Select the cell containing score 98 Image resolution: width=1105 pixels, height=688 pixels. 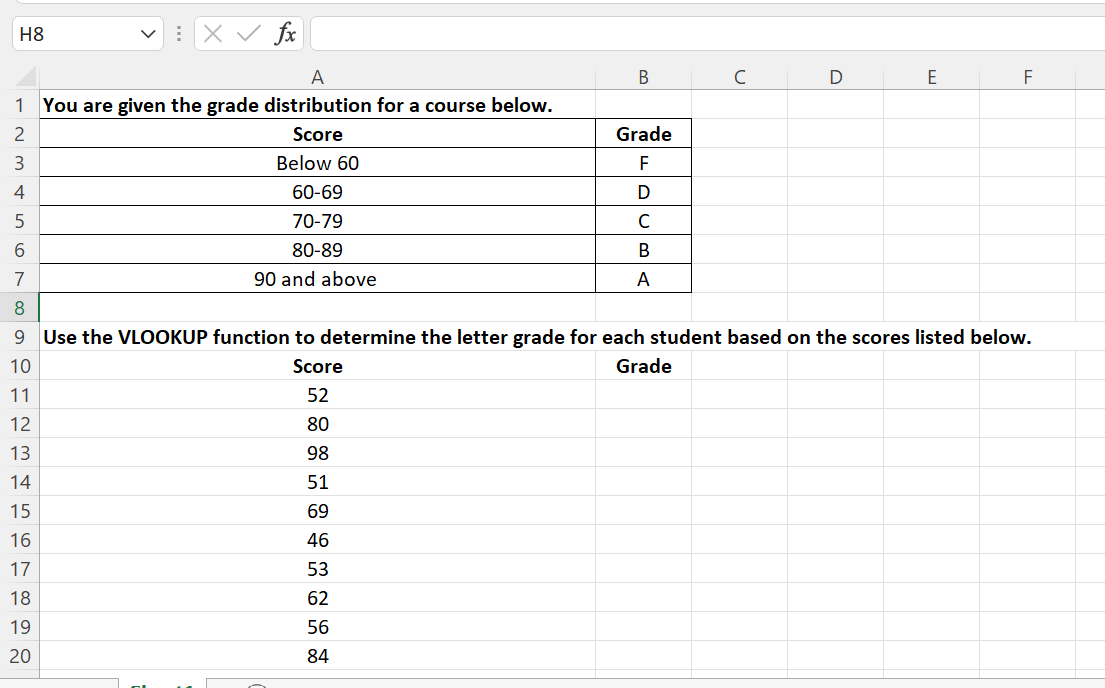pyautogui.click(x=317, y=452)
